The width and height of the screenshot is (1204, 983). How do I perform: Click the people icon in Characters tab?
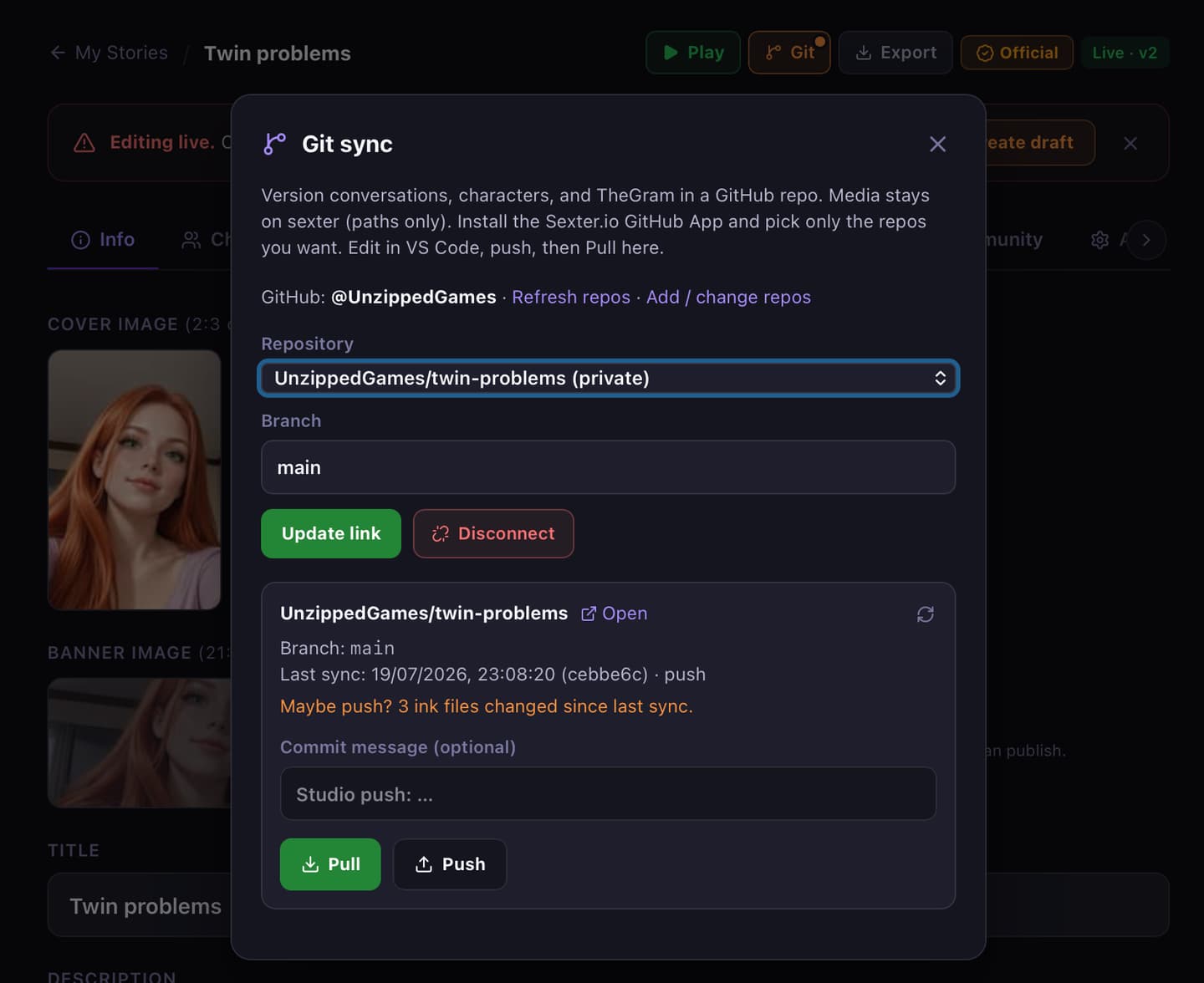coord(191,240)
